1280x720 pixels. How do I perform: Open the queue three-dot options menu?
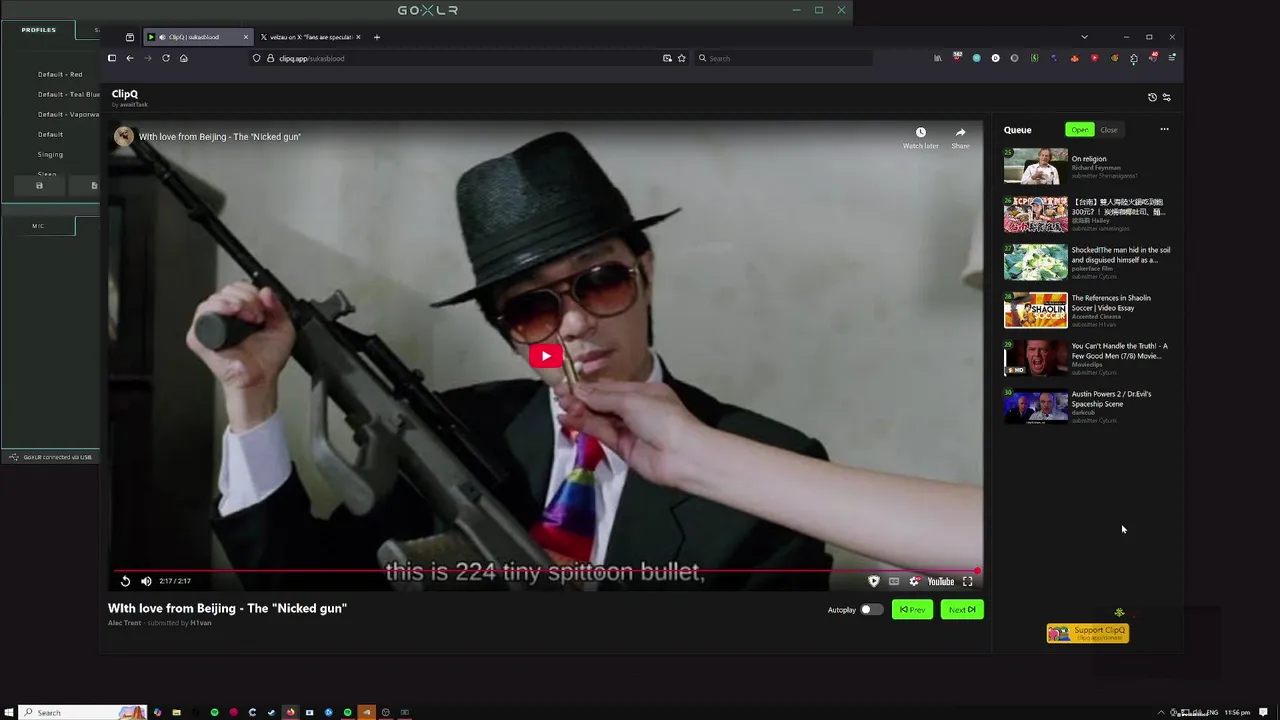point(1164,129)
